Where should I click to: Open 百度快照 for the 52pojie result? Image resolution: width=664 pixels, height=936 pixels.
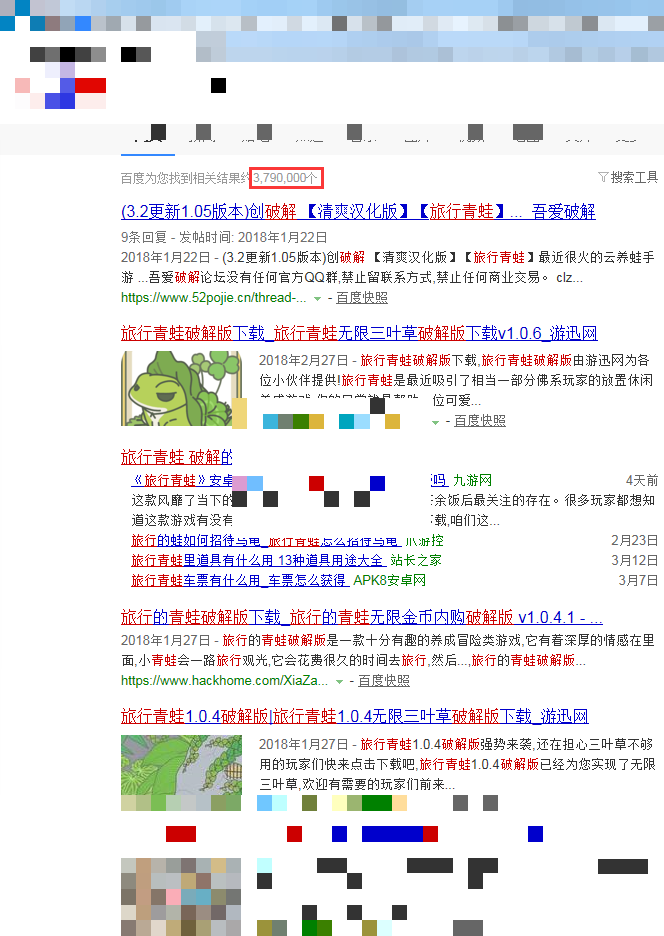coord(361,298)
